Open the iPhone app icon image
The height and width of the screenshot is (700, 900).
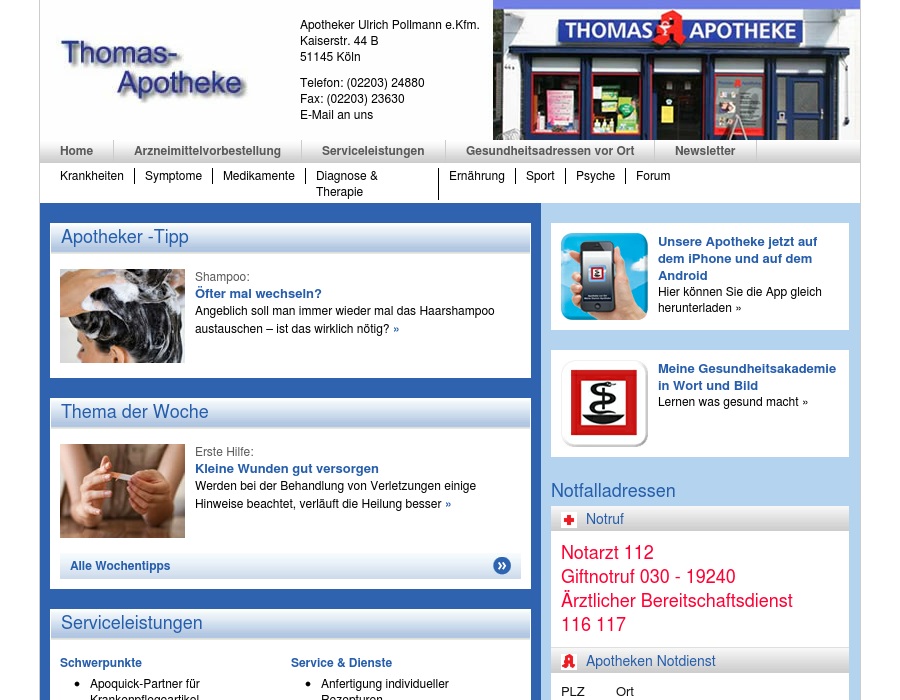pos(604,276)
